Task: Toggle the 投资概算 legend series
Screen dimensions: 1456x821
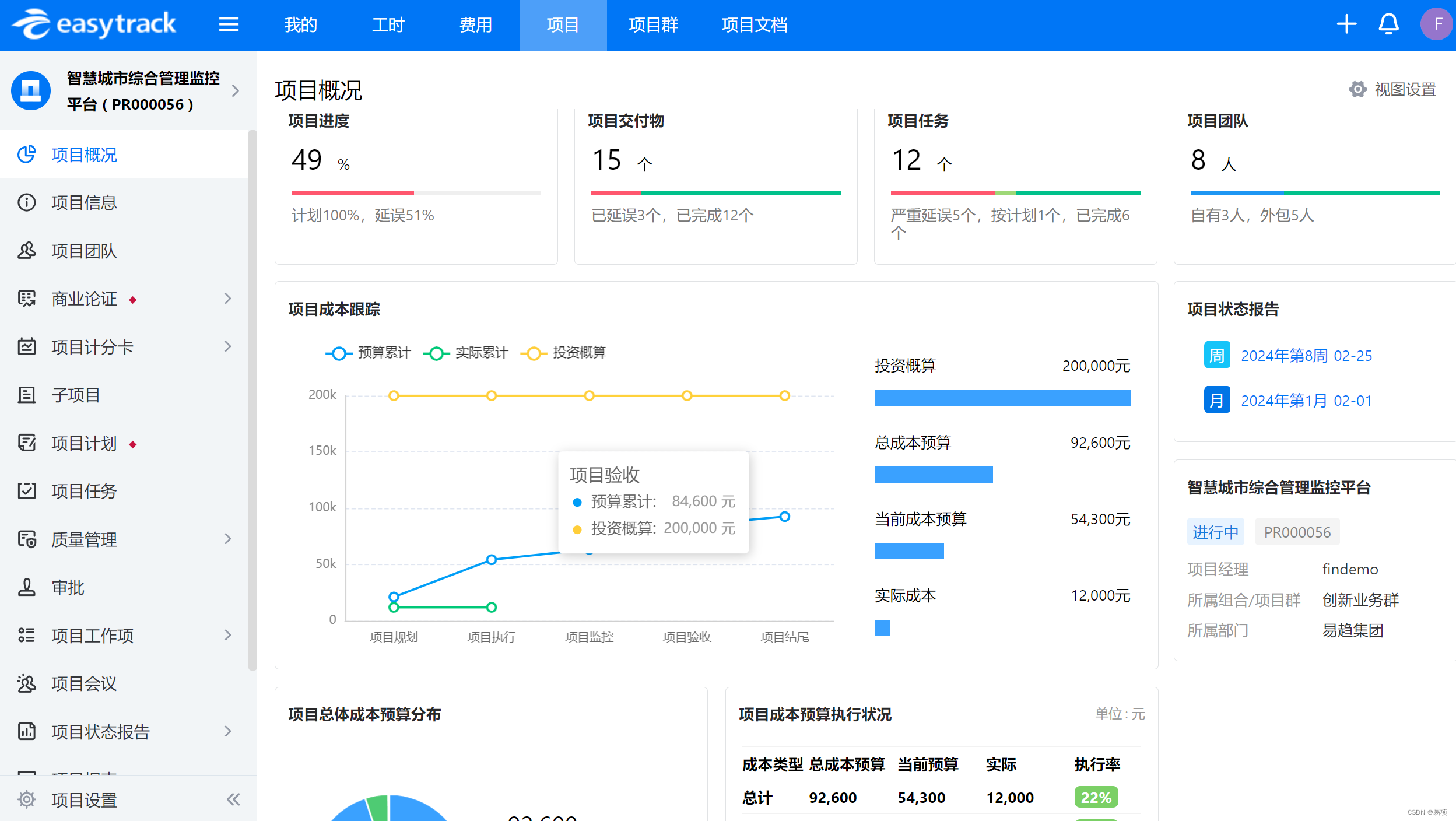Action: click(563, 353)
